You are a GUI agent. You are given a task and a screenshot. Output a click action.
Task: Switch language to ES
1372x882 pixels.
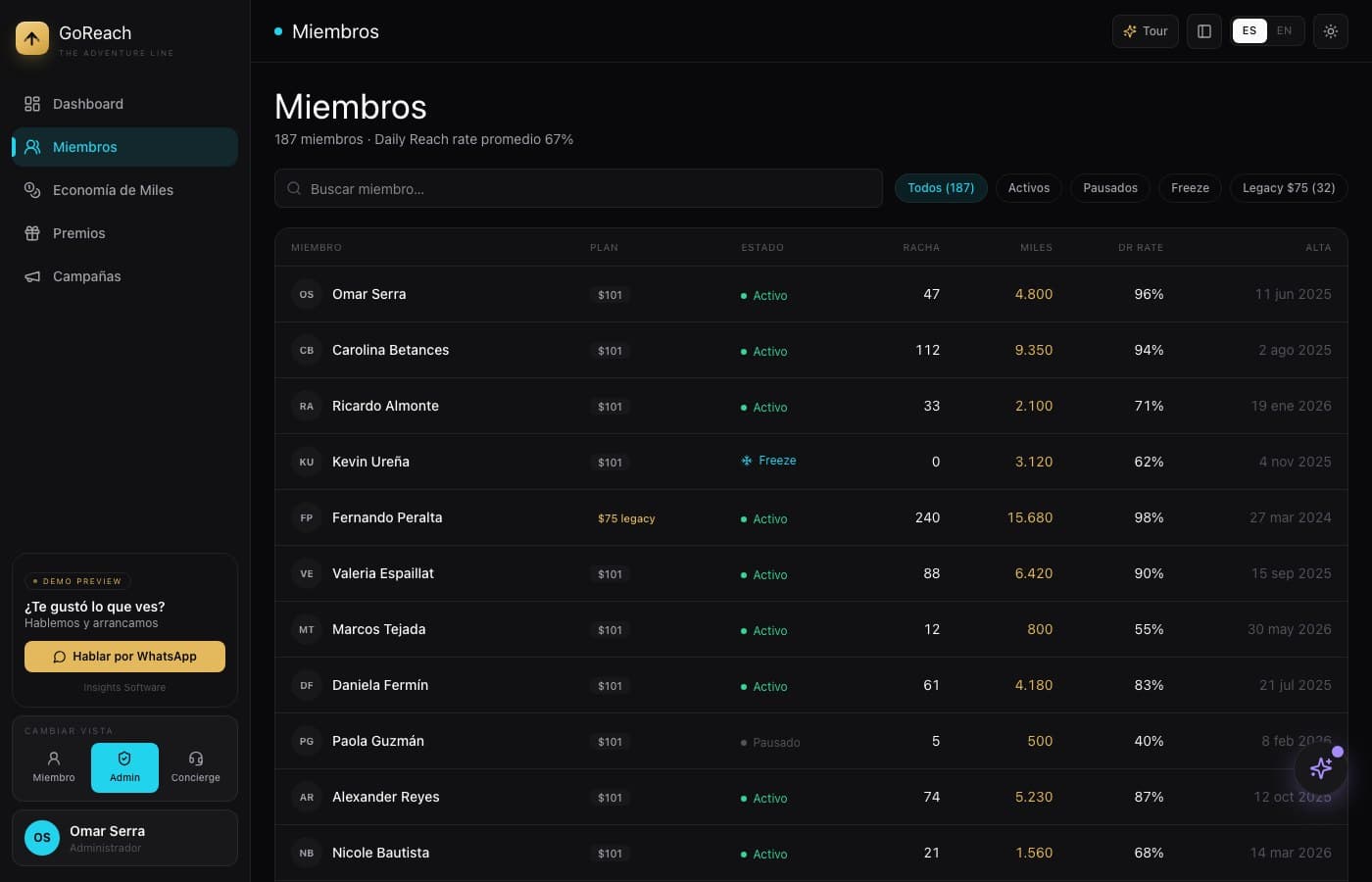[1249, 31]
